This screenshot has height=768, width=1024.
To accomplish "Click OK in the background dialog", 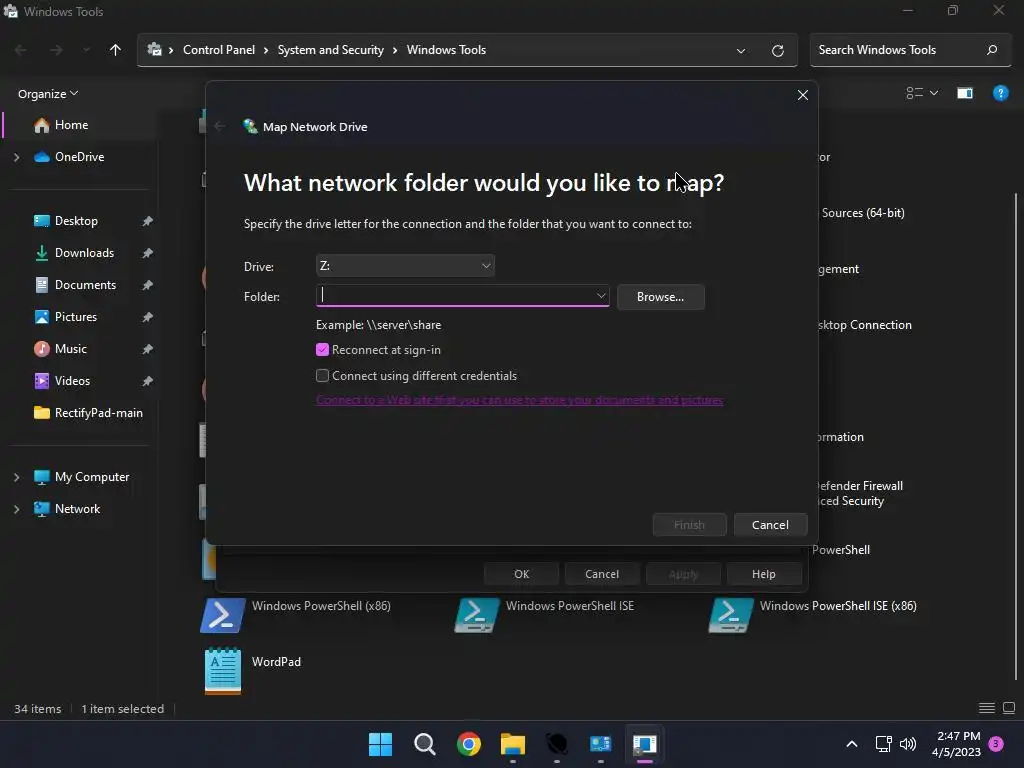I will 521,574.
